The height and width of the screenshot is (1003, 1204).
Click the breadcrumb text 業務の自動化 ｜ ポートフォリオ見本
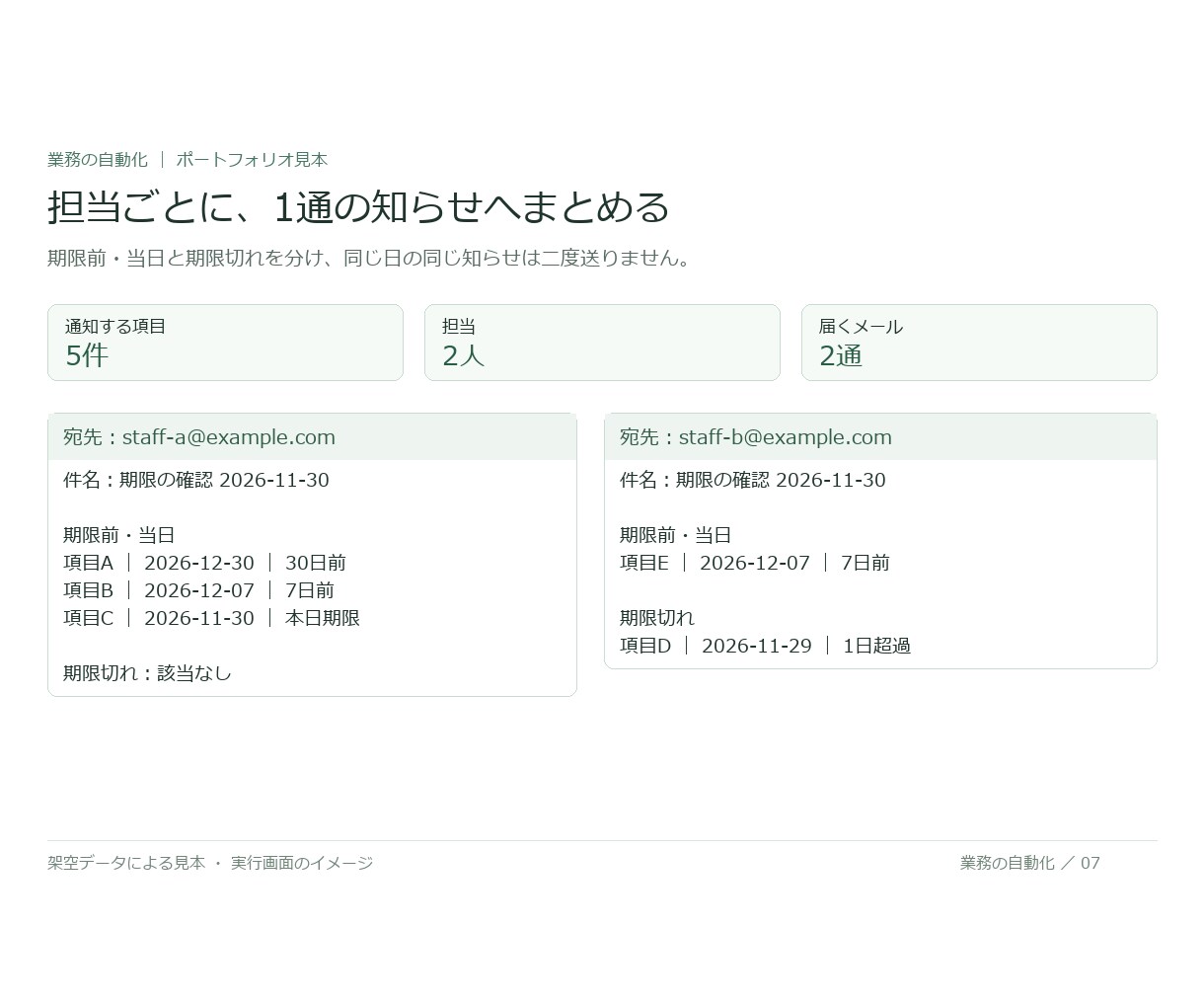point(188,160)
